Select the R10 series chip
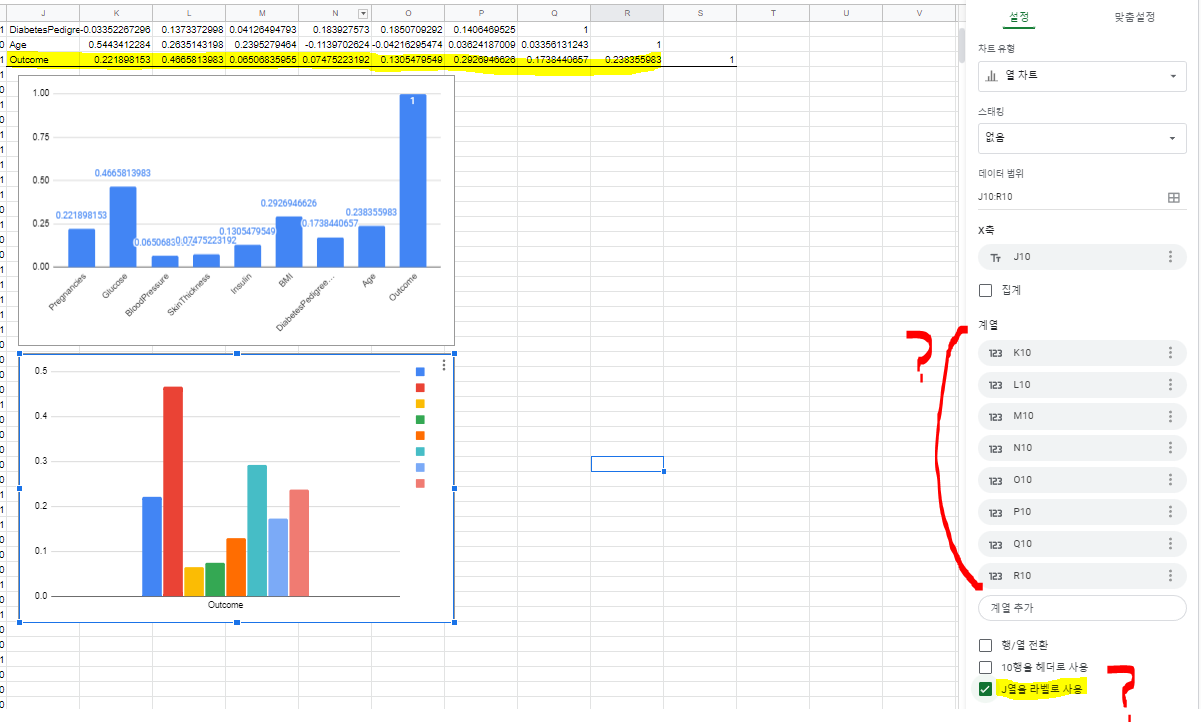The width and height of the screenshot is (1201, 722). (x=1082, y=576)
